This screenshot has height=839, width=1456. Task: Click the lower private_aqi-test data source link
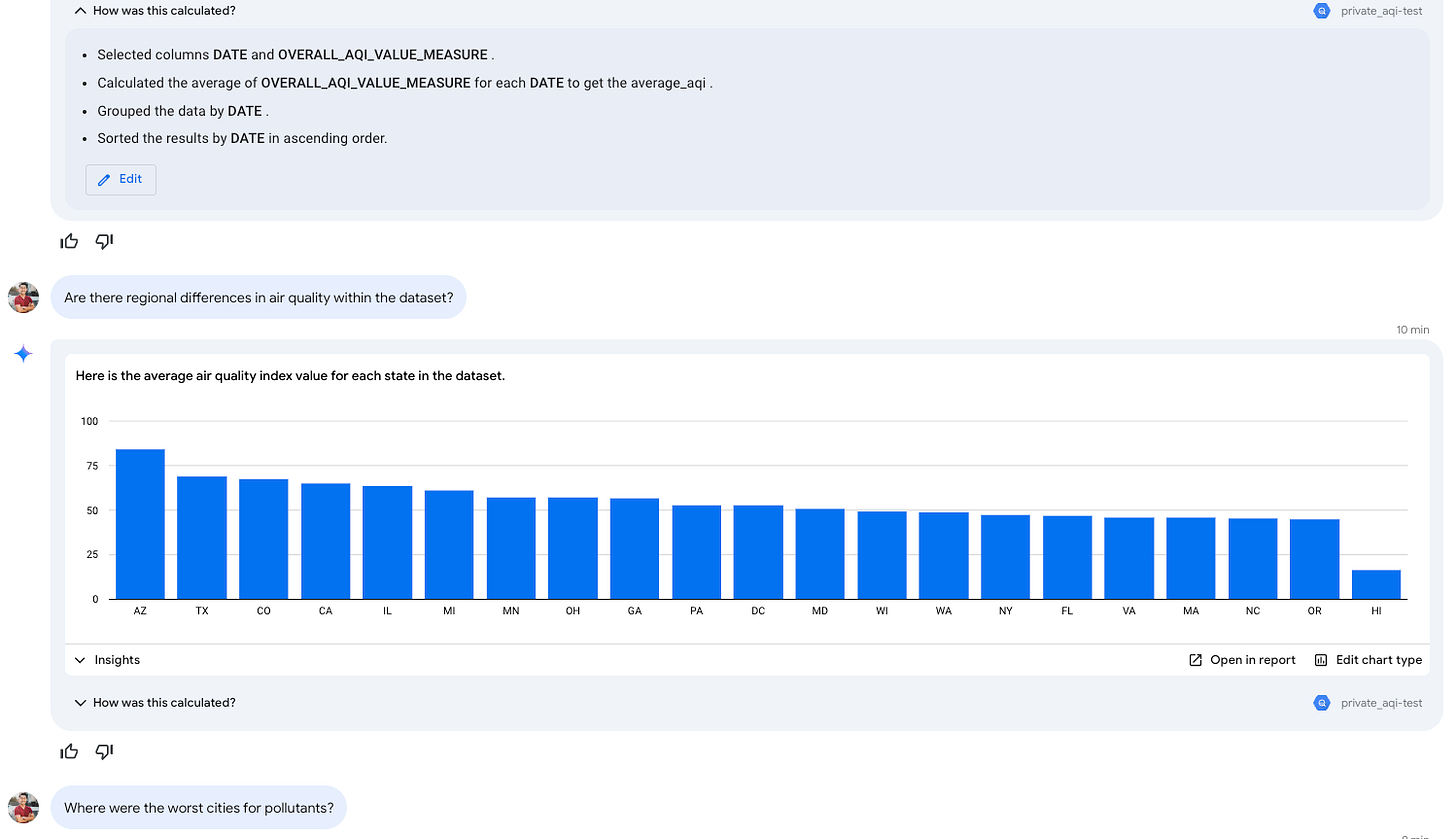click(1381, 703)
